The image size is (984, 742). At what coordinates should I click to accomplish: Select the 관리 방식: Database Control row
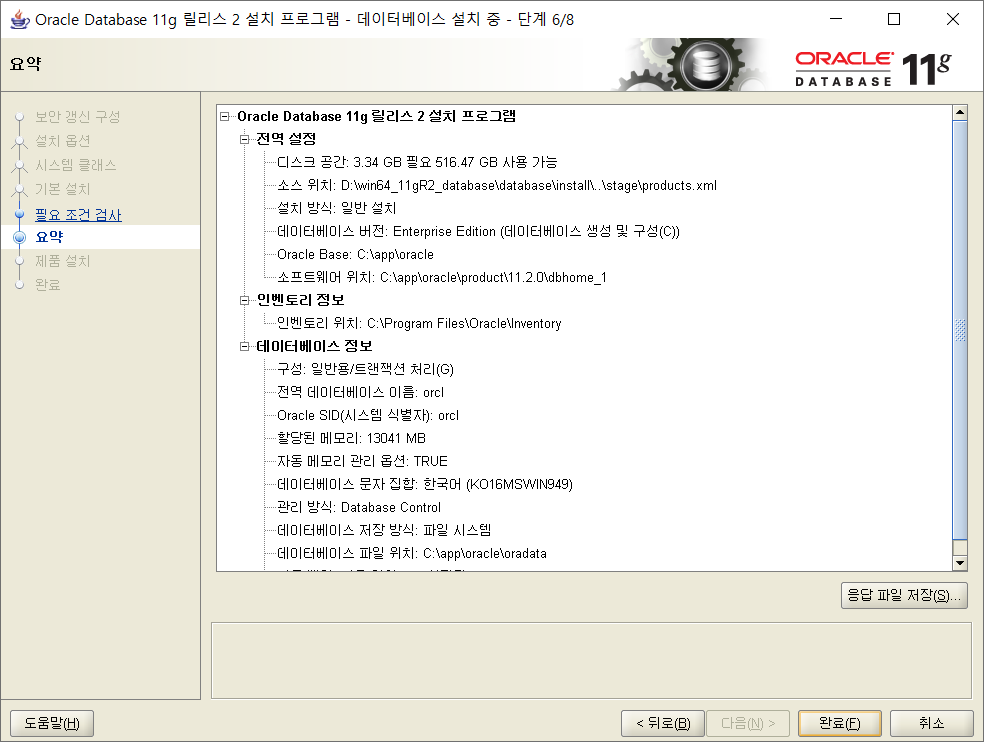(359, 507)
